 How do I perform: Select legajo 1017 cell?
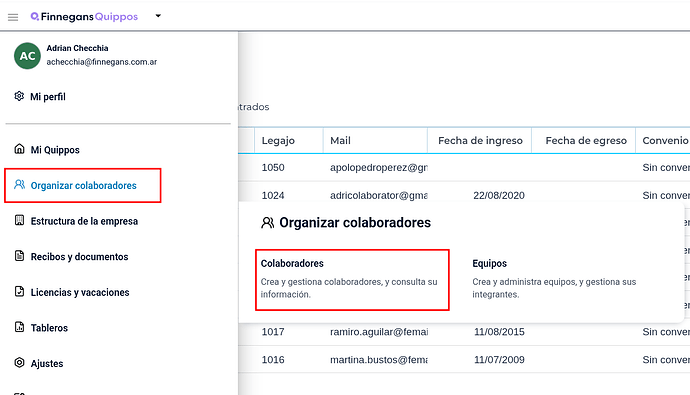coord(273,332)
